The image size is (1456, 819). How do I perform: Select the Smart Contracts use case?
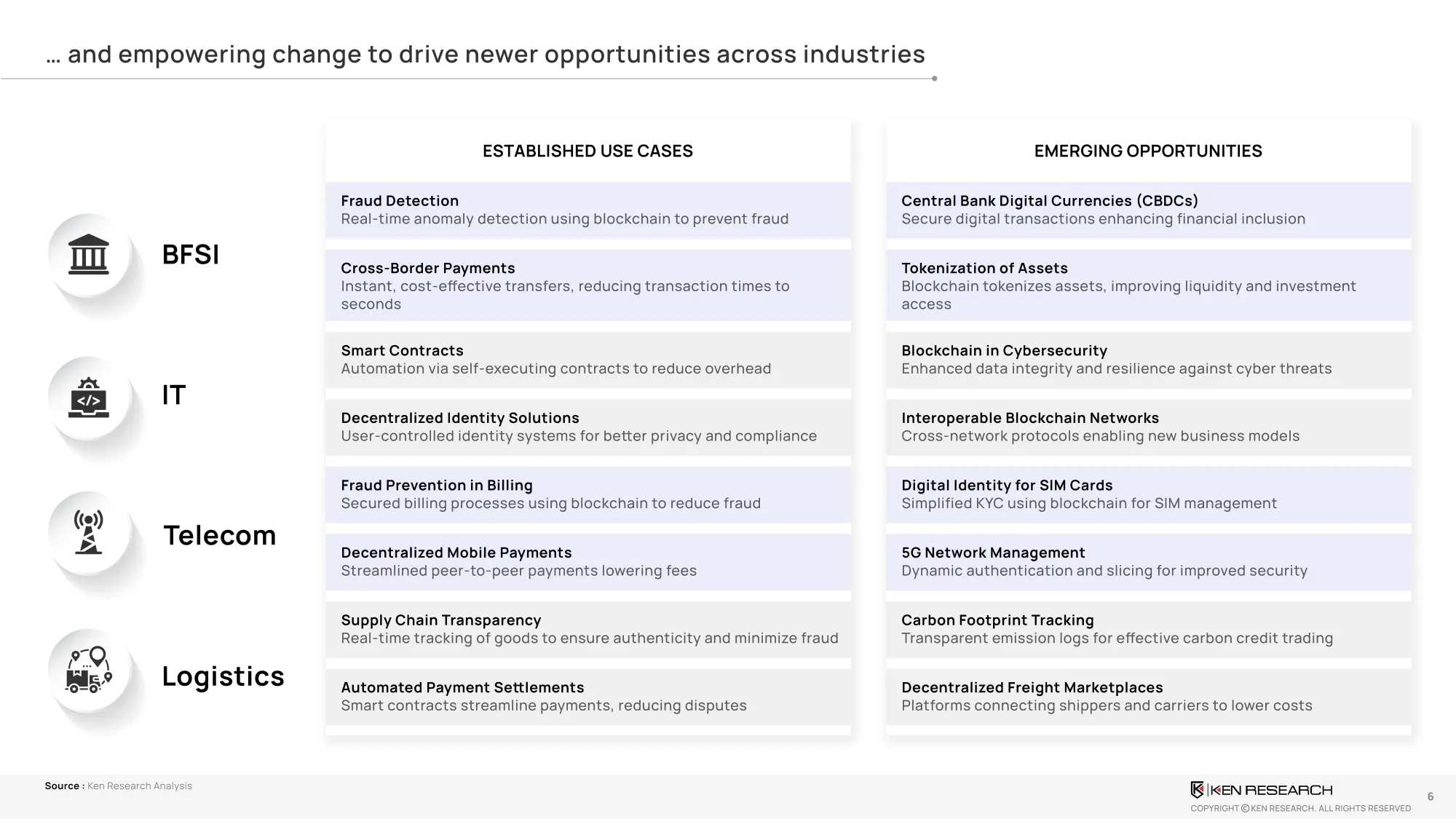(x=588, y=360)
